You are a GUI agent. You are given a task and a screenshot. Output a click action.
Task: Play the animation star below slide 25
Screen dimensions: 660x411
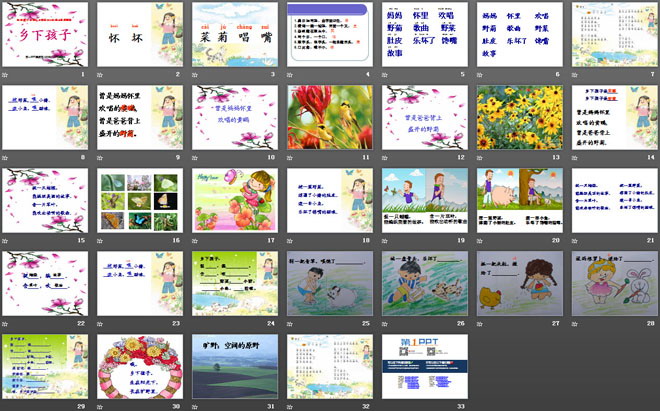291,324
